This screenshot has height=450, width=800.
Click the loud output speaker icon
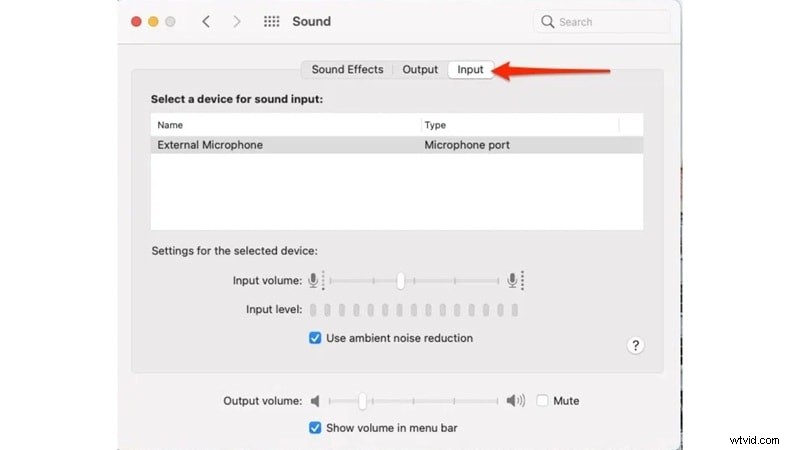(x=514, y=401)
